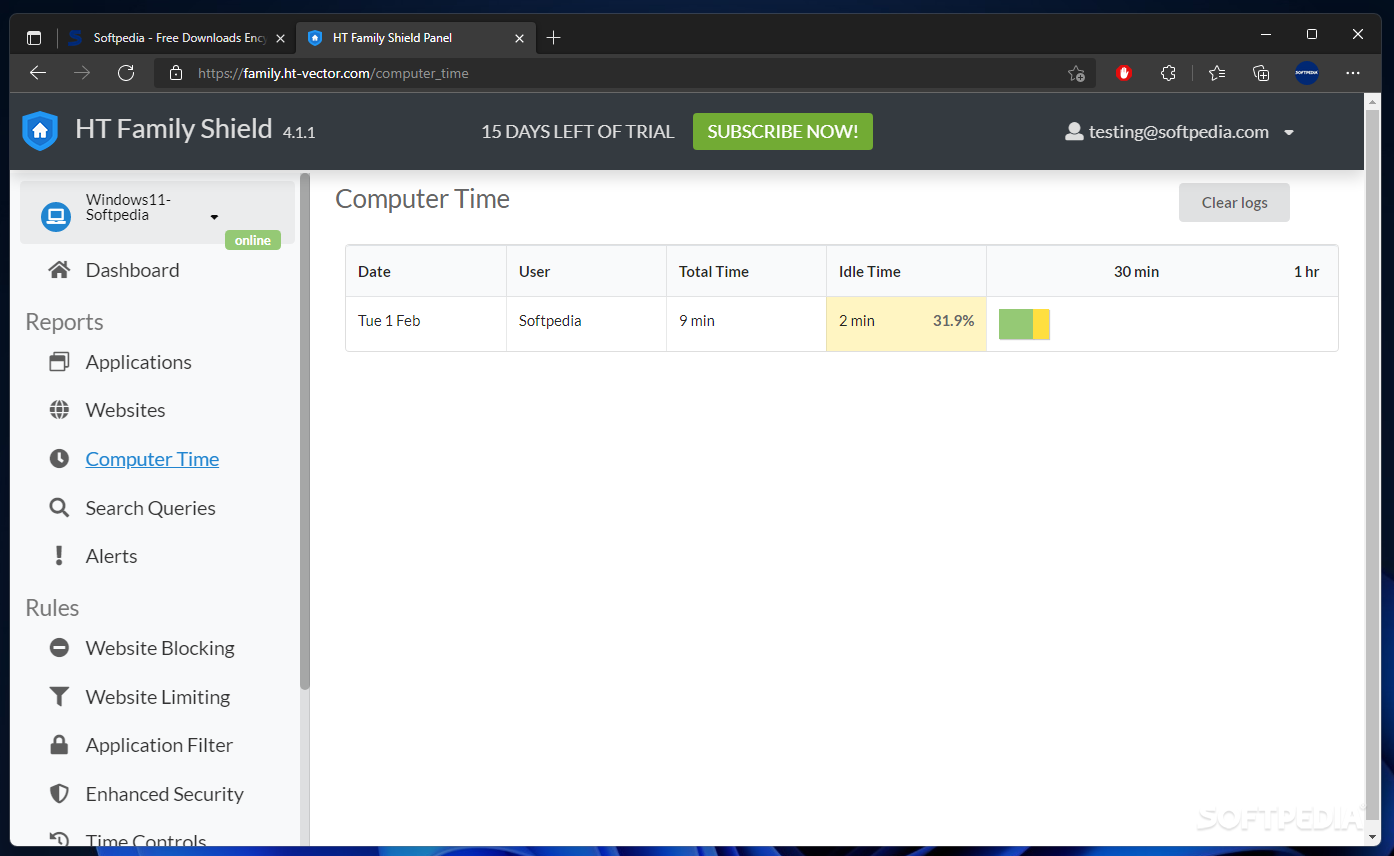Open the Dashboard home icon

(x=60, y=270)
